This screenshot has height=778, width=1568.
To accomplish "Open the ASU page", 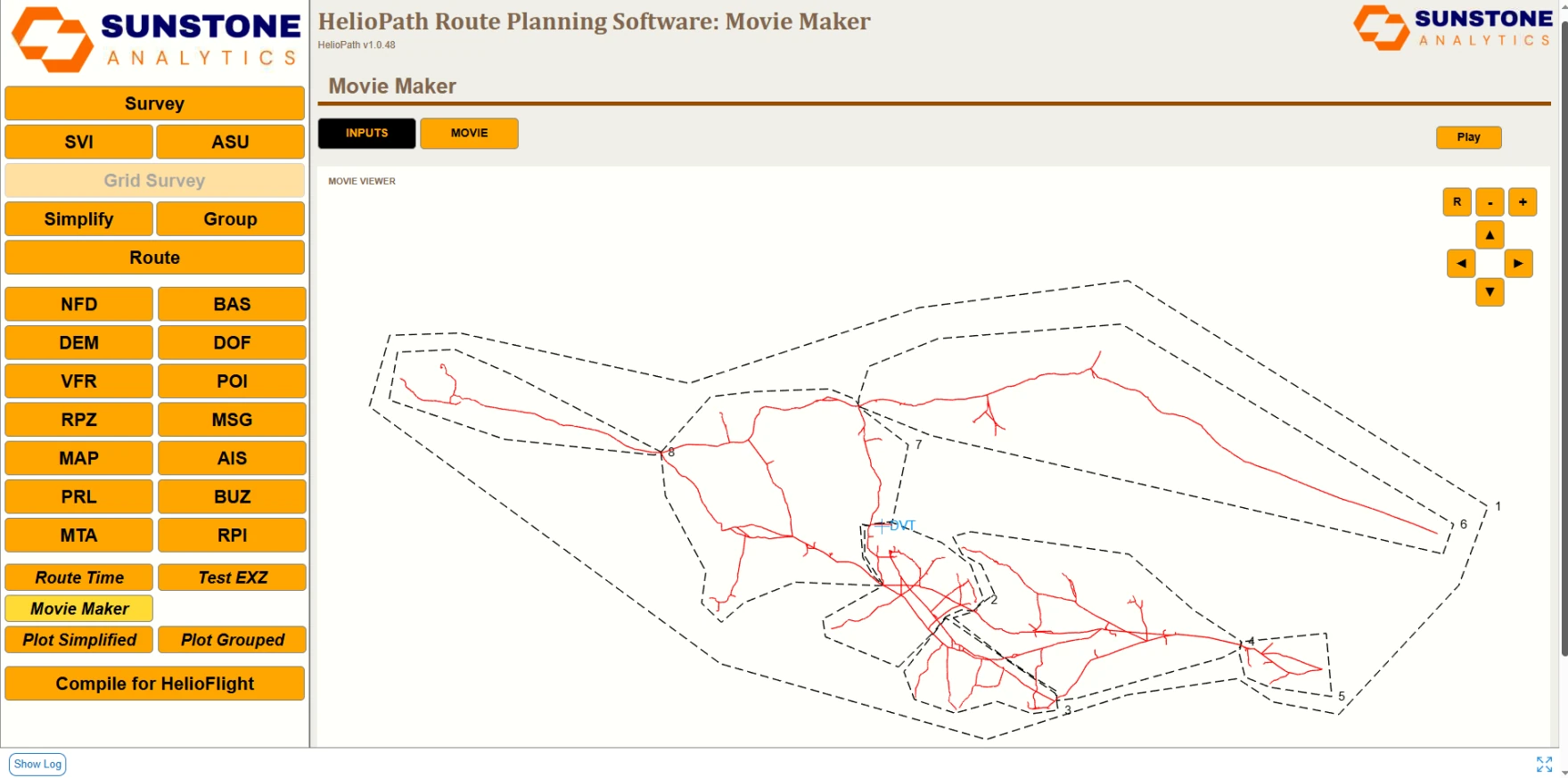I will pyautogui.click(x=230, y=142).
